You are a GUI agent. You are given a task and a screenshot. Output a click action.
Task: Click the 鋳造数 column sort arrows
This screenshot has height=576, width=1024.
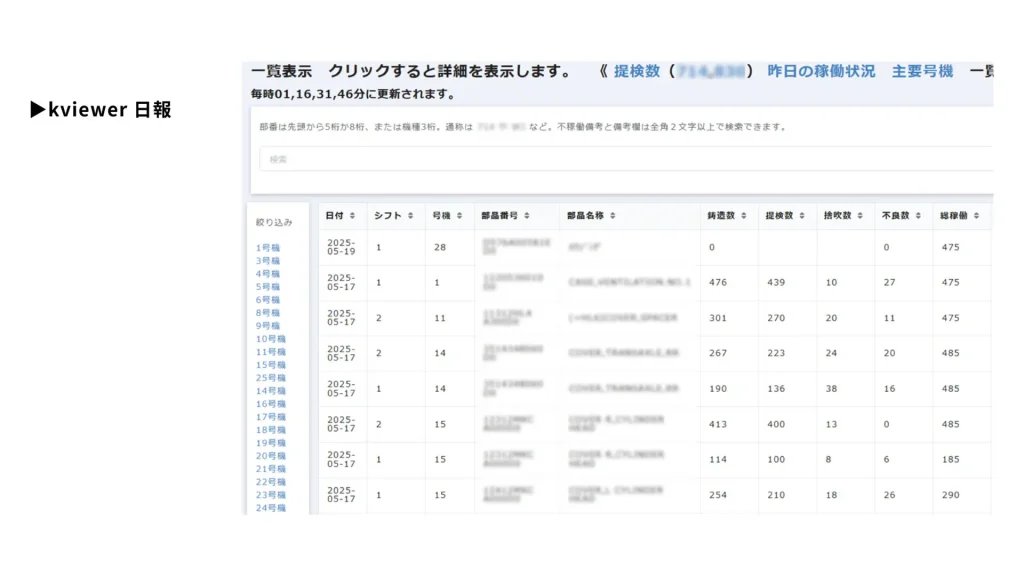coord(744,216)
